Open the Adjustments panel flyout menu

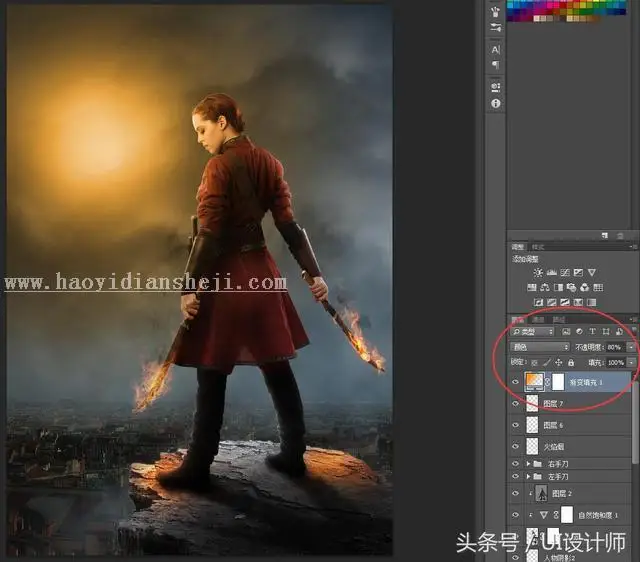tap(633, 247)
